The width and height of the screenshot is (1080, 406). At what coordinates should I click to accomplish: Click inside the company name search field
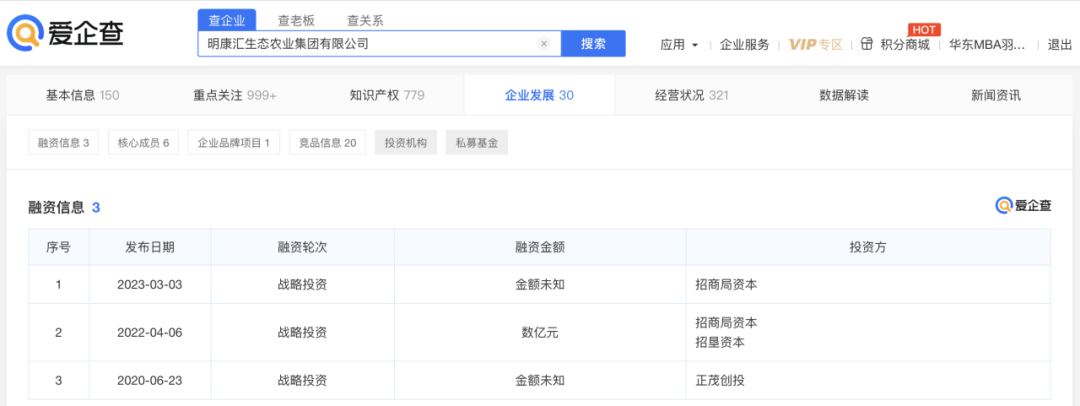370,44
